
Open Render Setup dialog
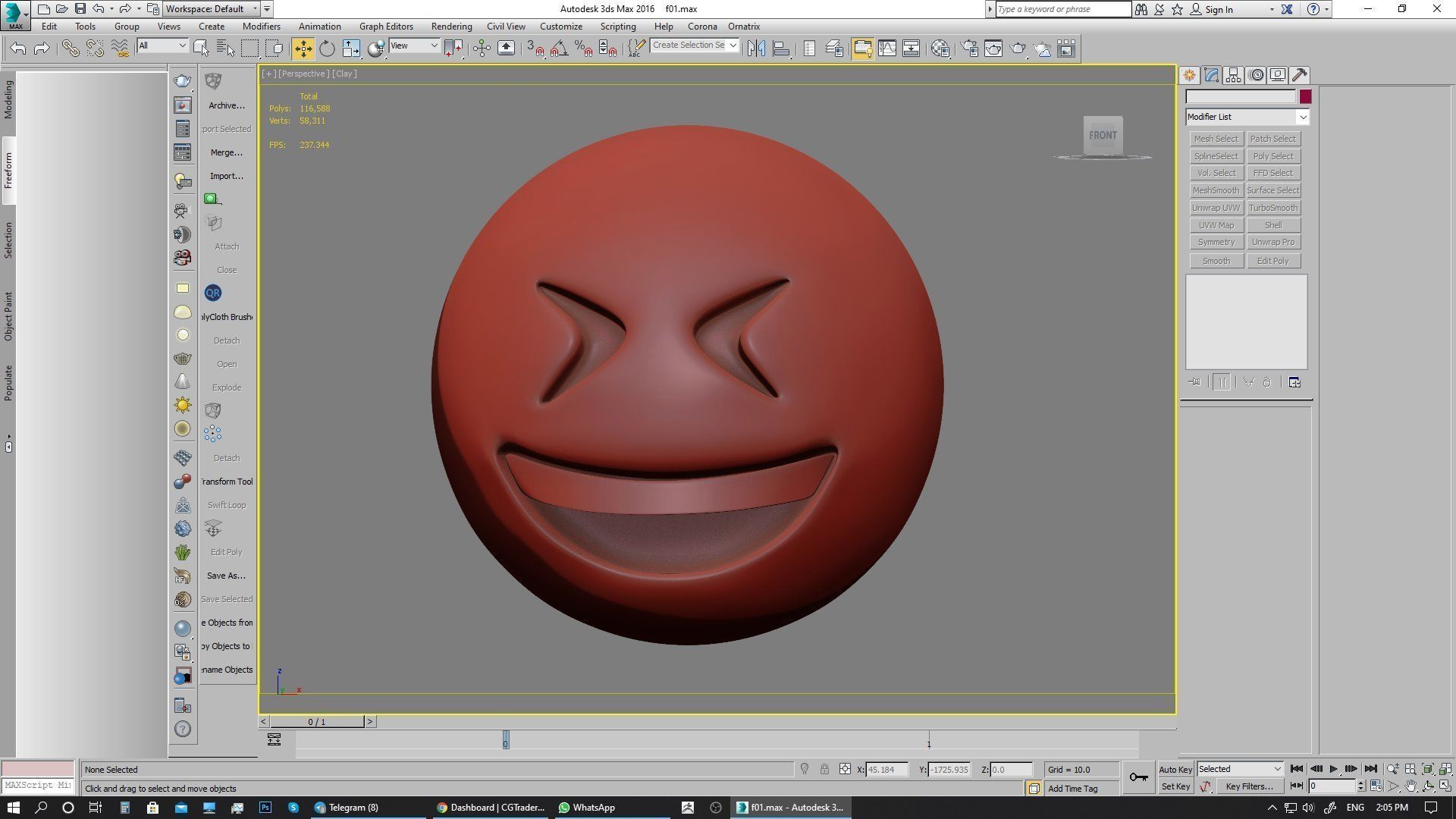pyautogui.click(x=969, y=49)
